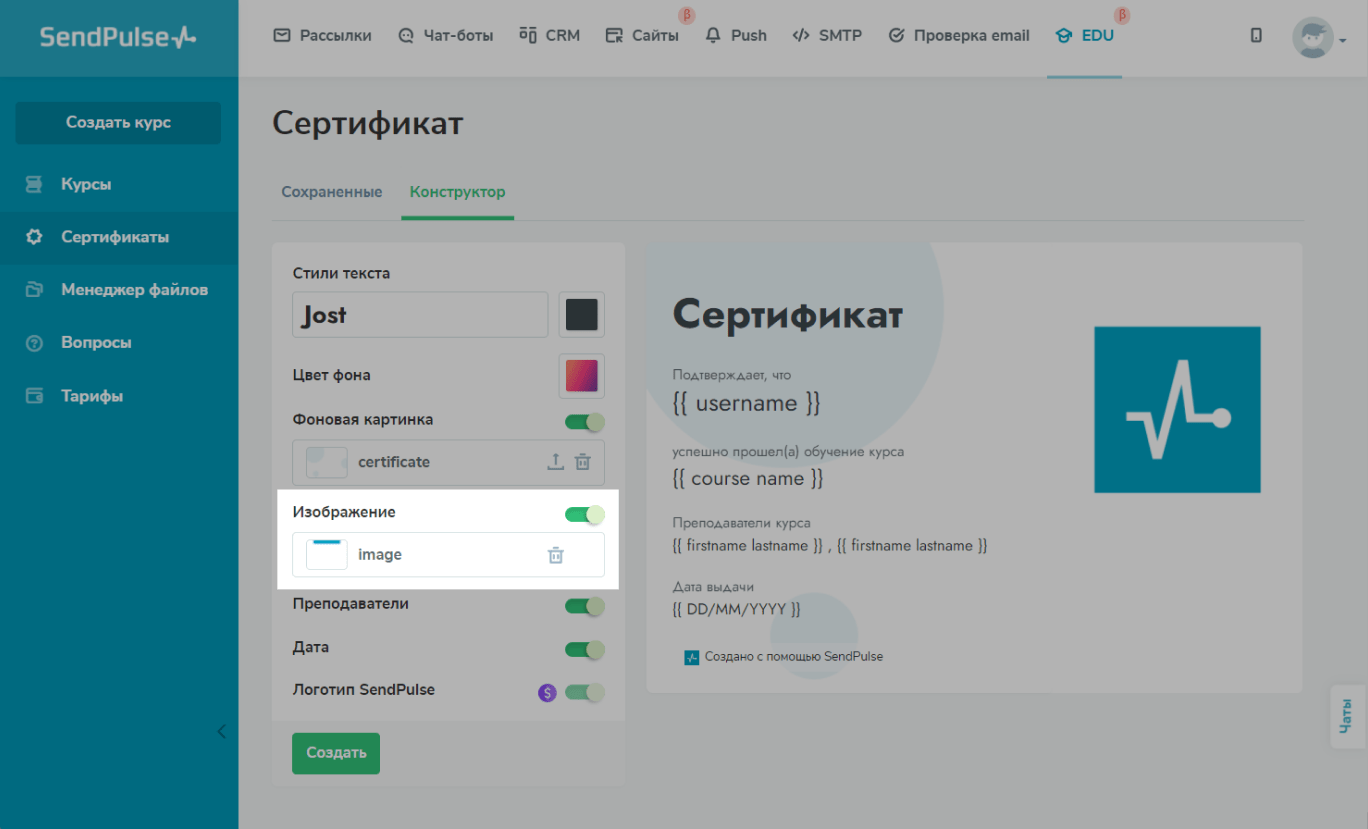Click the code brackets icon next to SMTP
Viewport: 1368px width, 829px height.
(801, 35)
